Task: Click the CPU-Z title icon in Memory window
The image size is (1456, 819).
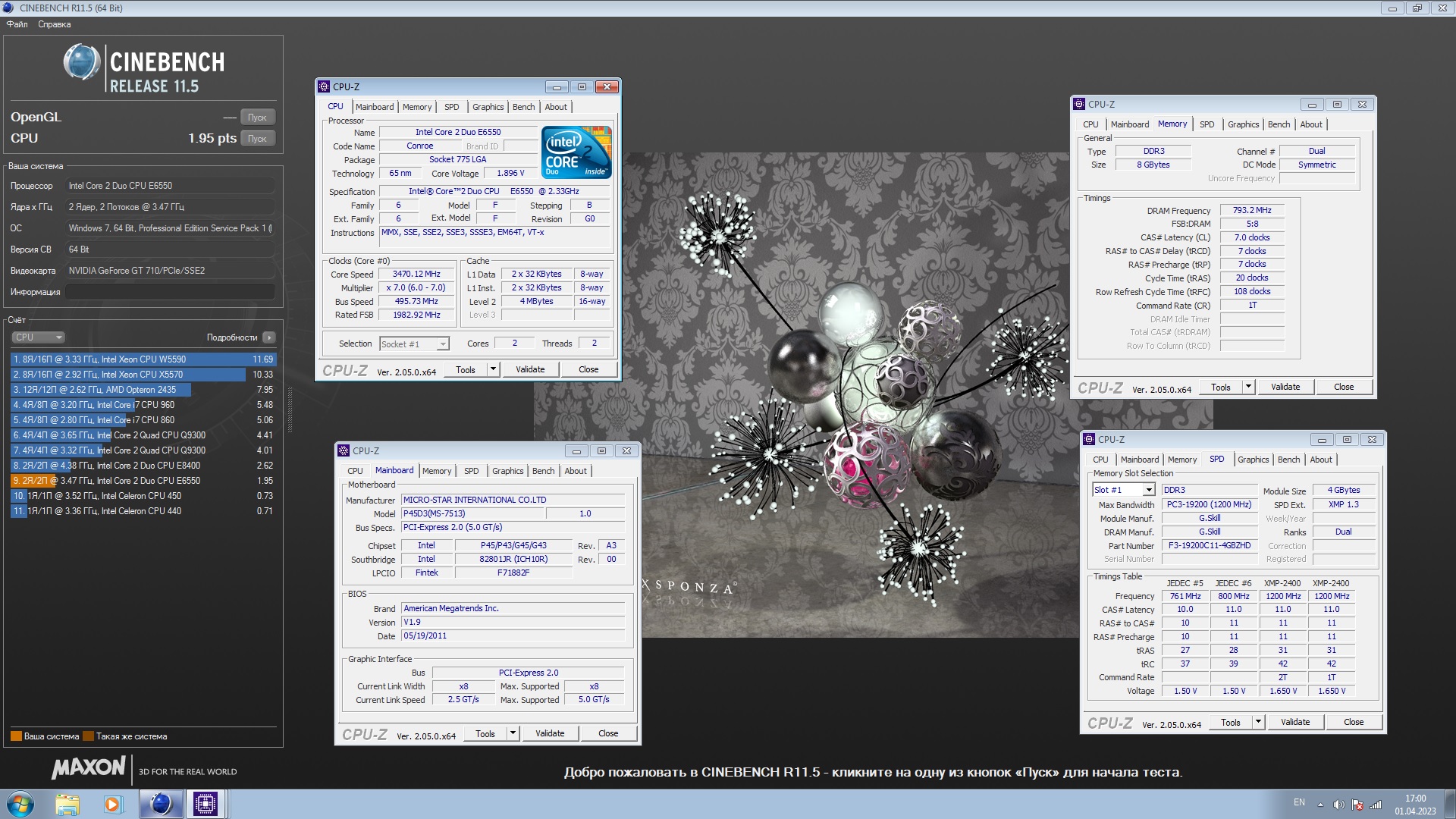Action: coord(1079,104)
